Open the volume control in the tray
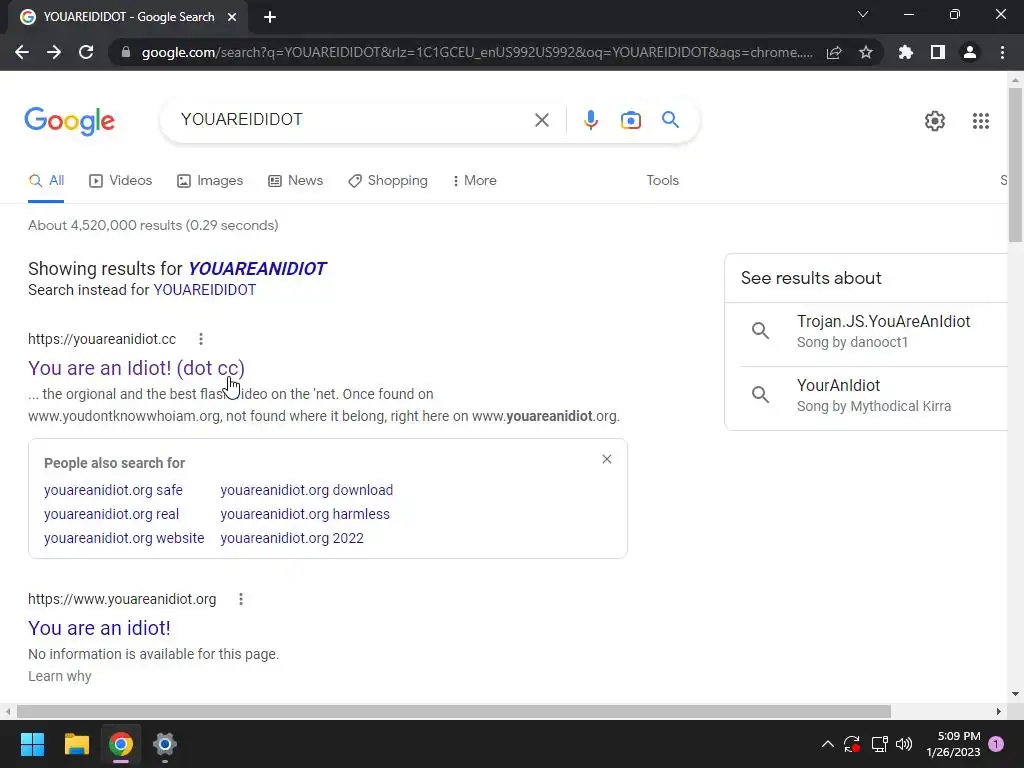Screen dimensions: 1024x768 pyautogui.click(x=904, y=744)
